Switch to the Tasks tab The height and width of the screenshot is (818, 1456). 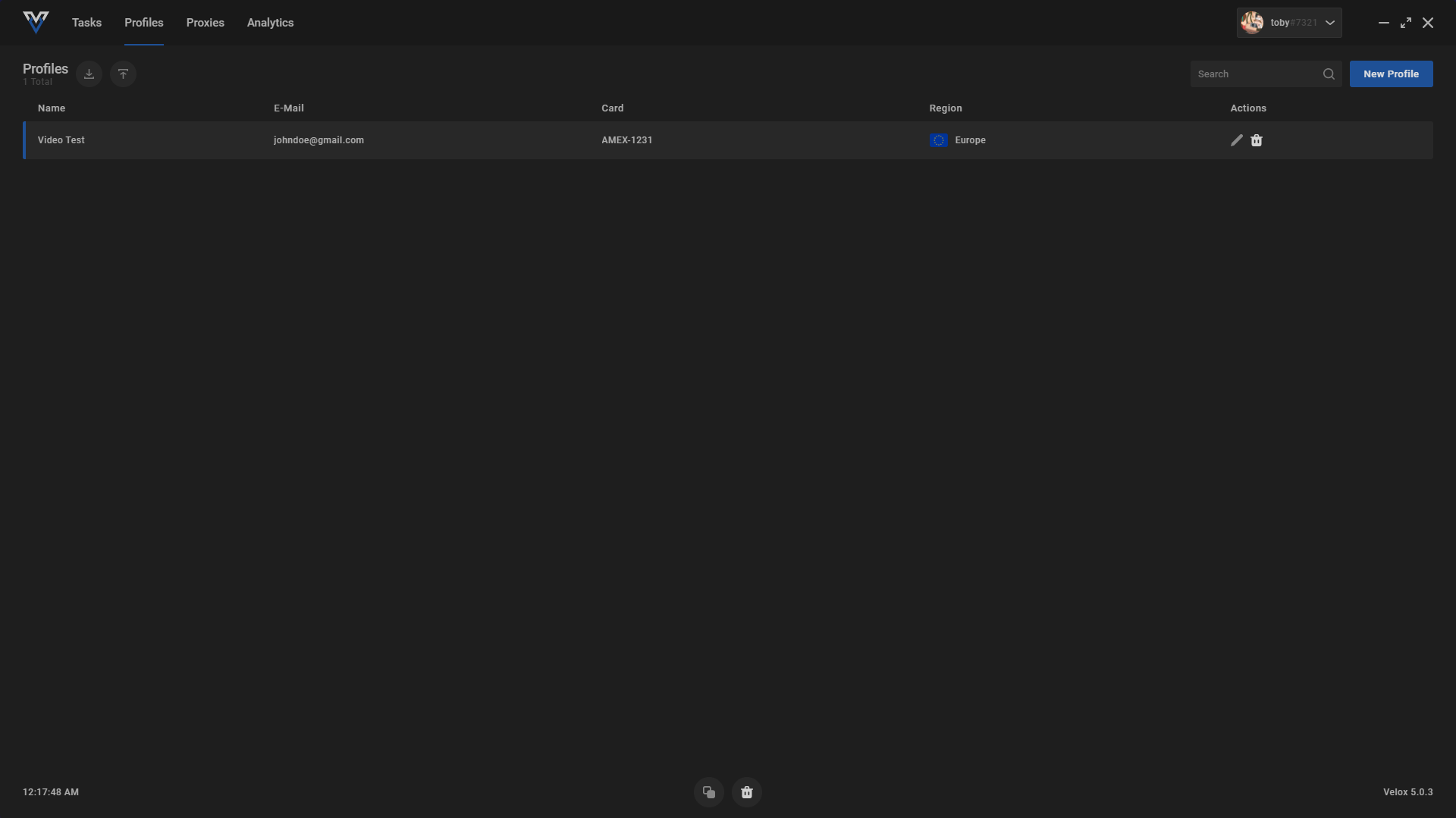click(x=86, y=23)
